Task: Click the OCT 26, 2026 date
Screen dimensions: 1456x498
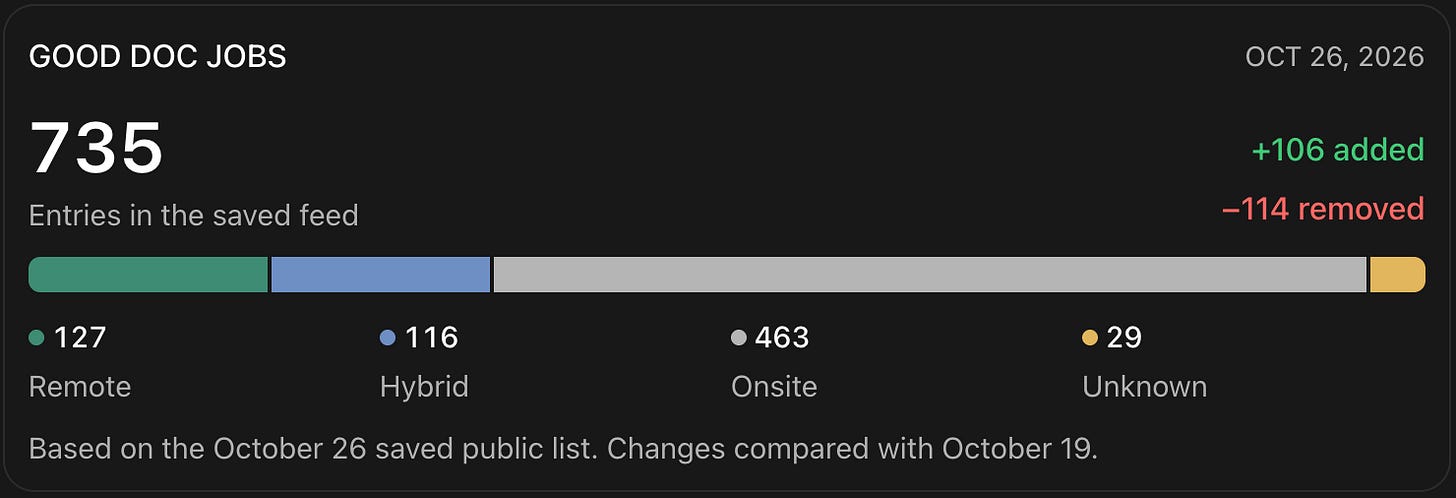Action: [1334, 57]
